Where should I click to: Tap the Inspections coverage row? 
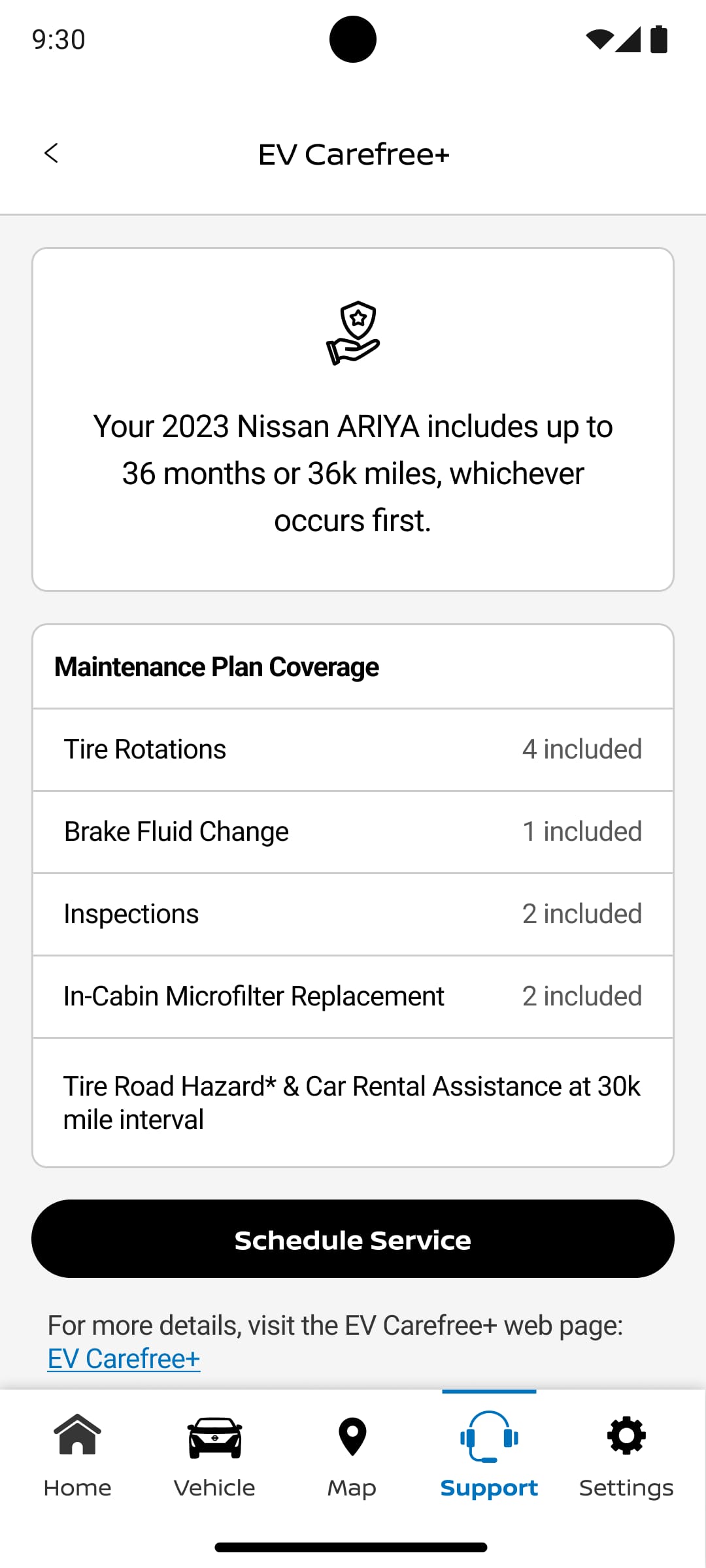pyautogui.click(x=353, y=914)
